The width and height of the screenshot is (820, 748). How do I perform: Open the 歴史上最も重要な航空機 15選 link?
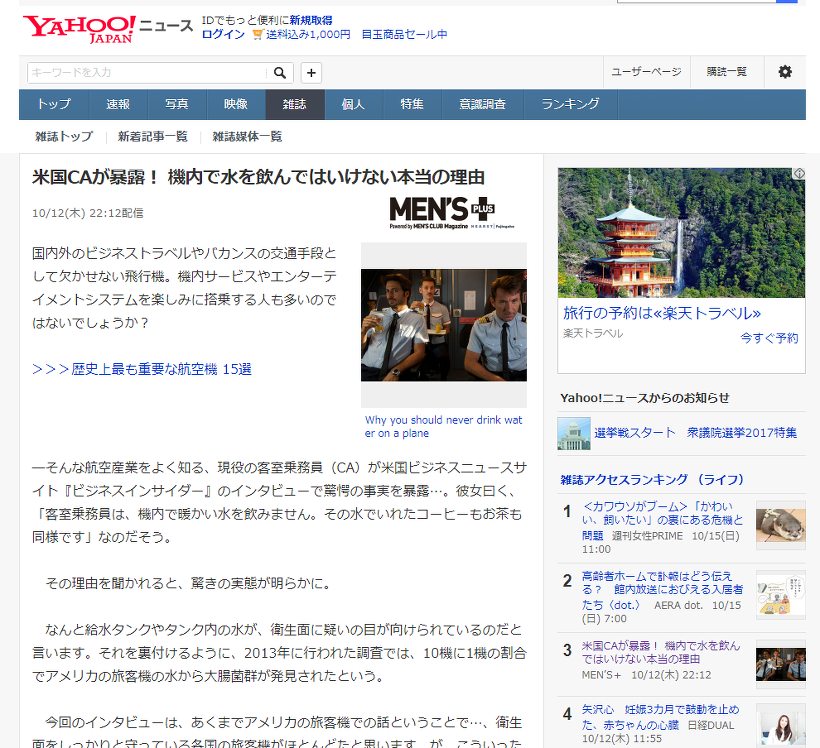pyautogui.click(x=142, y=369)
